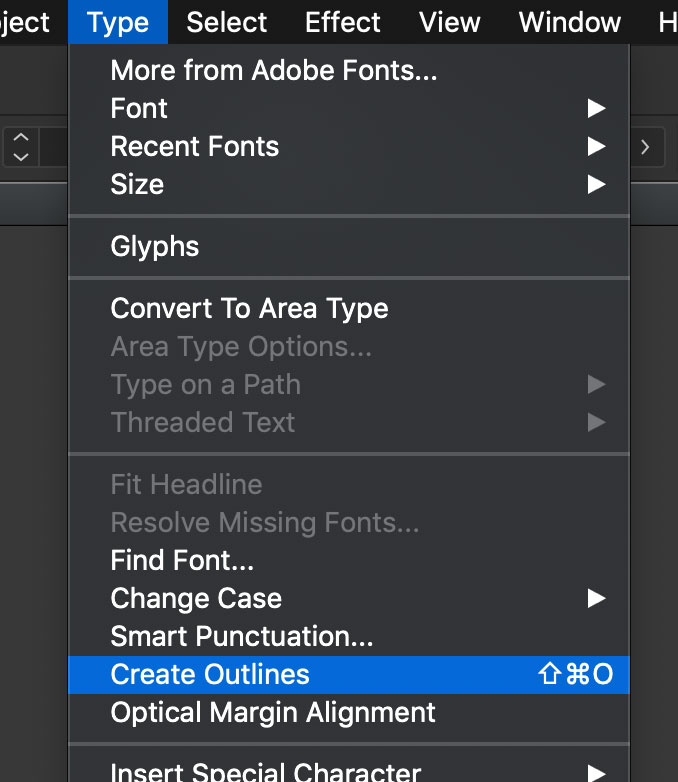
Task: Expand the Recent Fonts submenu
Action: pyautogui.click(x=195, y=146)
